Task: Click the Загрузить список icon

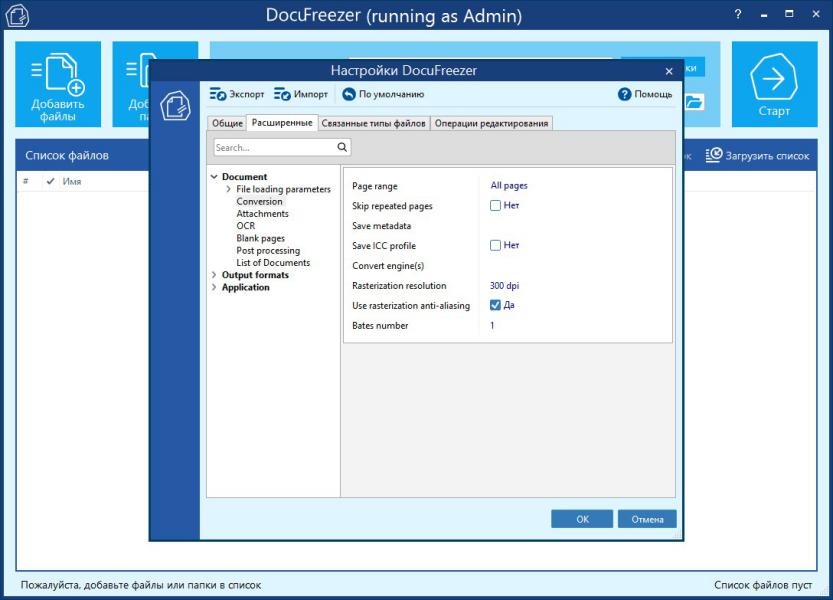Action: pyautogui.click(x=714, y=155)
